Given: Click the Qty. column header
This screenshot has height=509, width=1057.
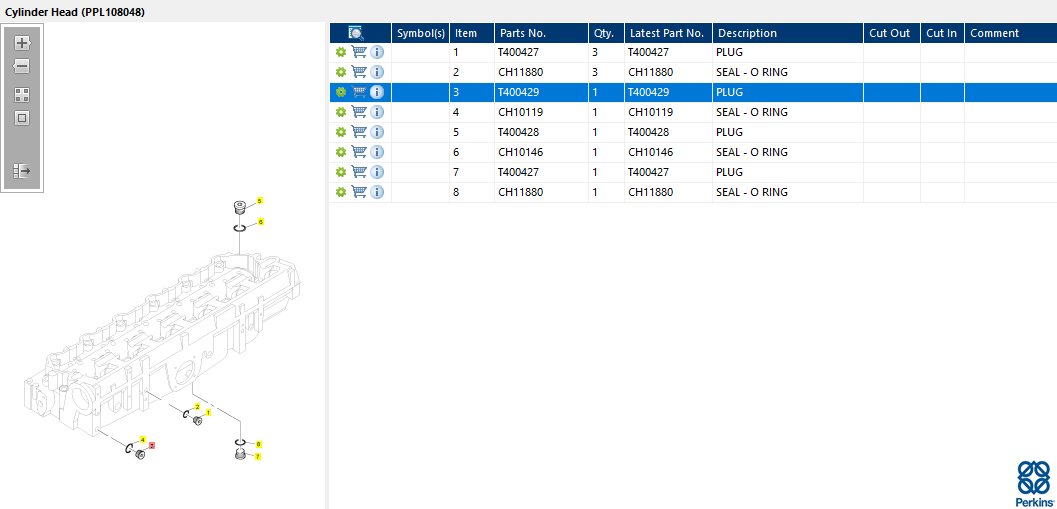Looking at the screenshot, I should click(x=607, y=33).
